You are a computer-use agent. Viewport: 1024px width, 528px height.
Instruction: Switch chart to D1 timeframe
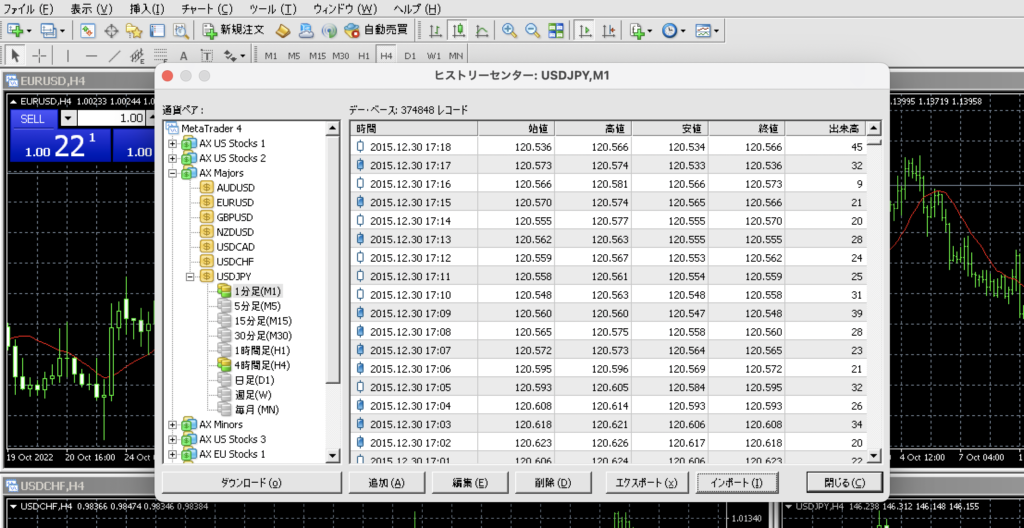pyautogui.click(x=409, y=56)
